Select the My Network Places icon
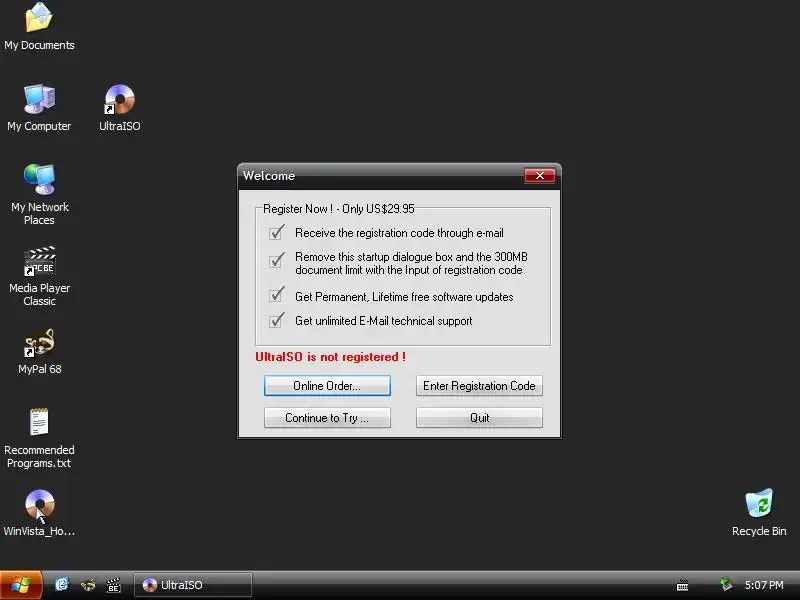This screenshot has height=600, width=800. [x=39, y=194]
